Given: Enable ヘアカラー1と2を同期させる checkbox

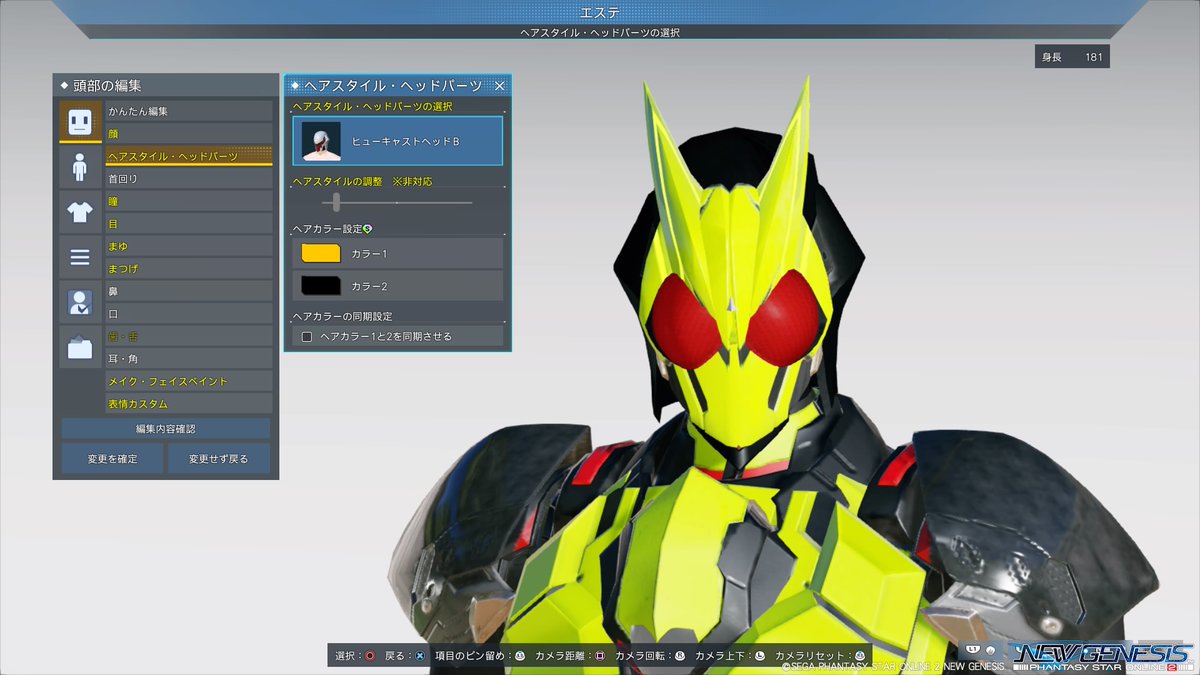Looking at the screenshot, I should [x=307, y=337].
